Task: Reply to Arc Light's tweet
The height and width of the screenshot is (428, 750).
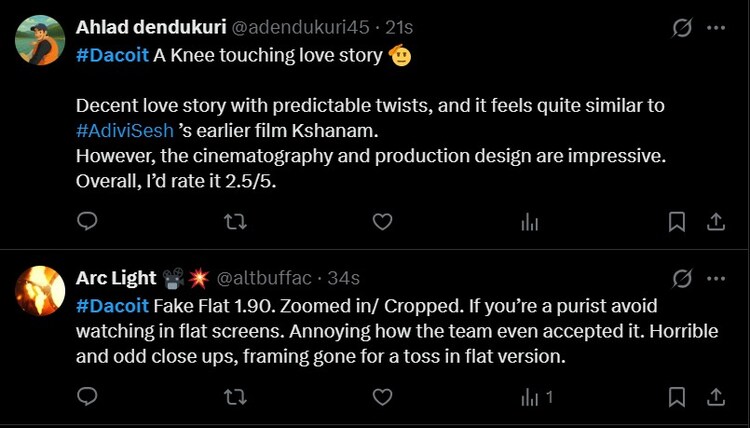Action: point(87,397)
